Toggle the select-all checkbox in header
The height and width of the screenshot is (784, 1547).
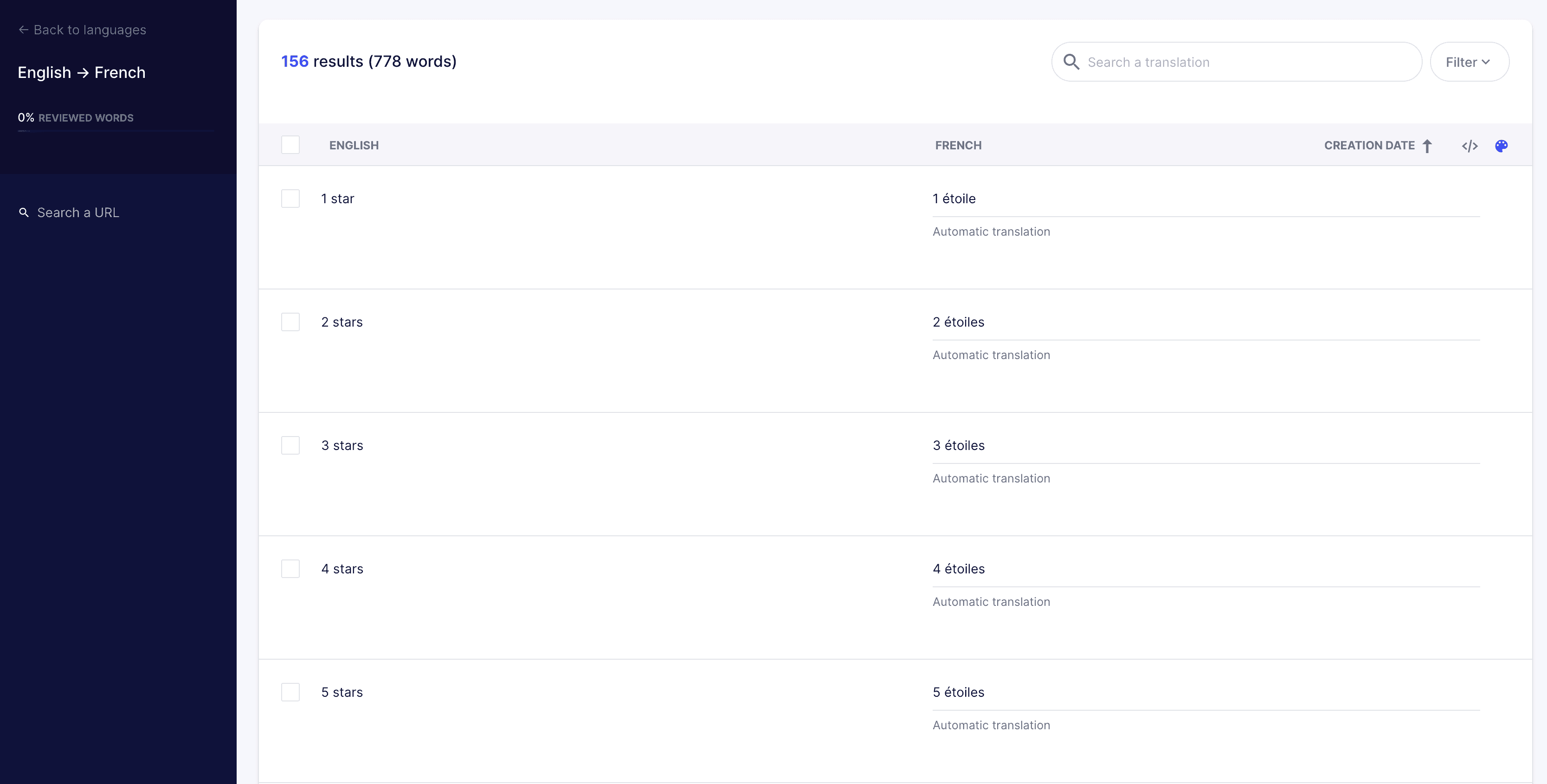(x=290, y=145)
